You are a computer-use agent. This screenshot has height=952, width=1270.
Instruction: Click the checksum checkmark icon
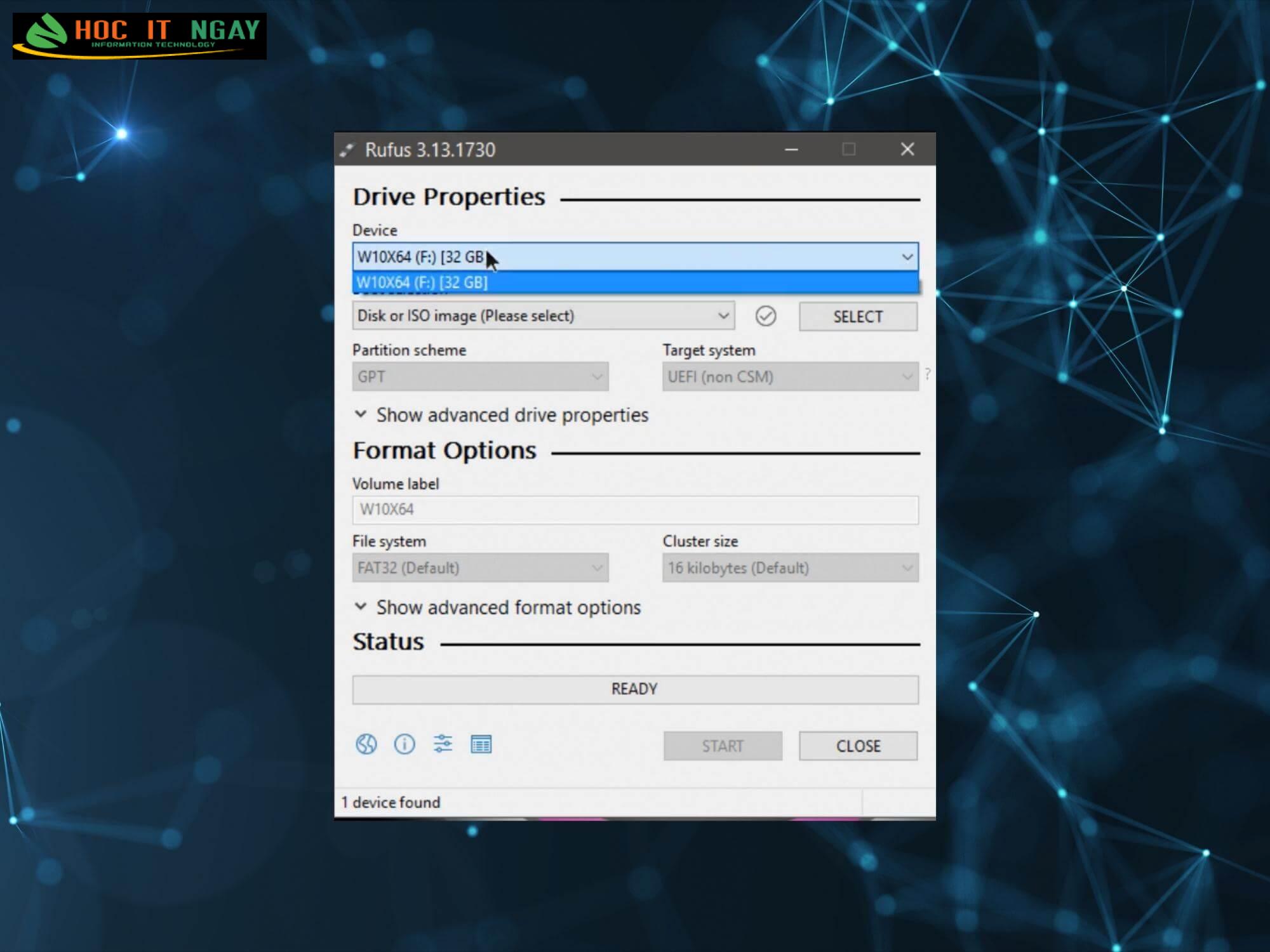[766, 316]
